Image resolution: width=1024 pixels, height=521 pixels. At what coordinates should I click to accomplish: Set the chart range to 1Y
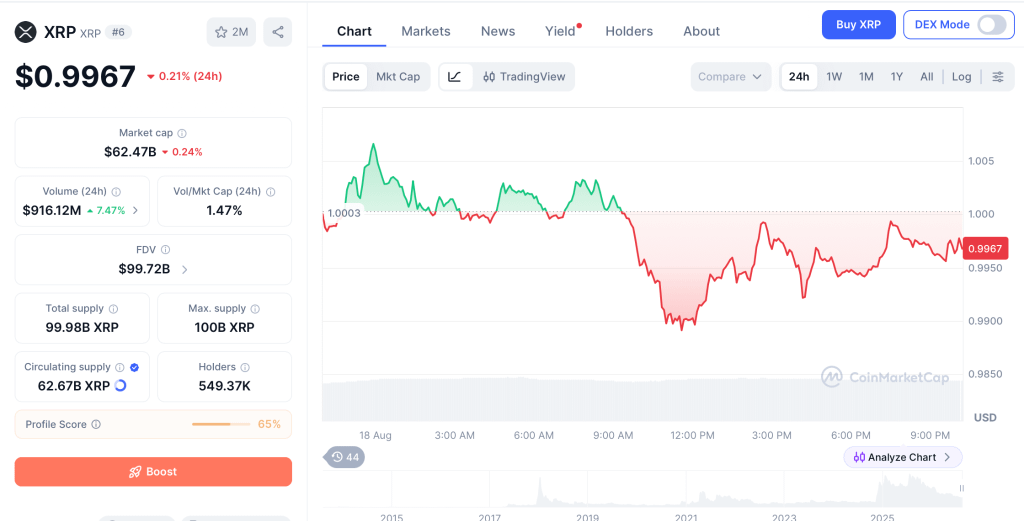(897, 77)
